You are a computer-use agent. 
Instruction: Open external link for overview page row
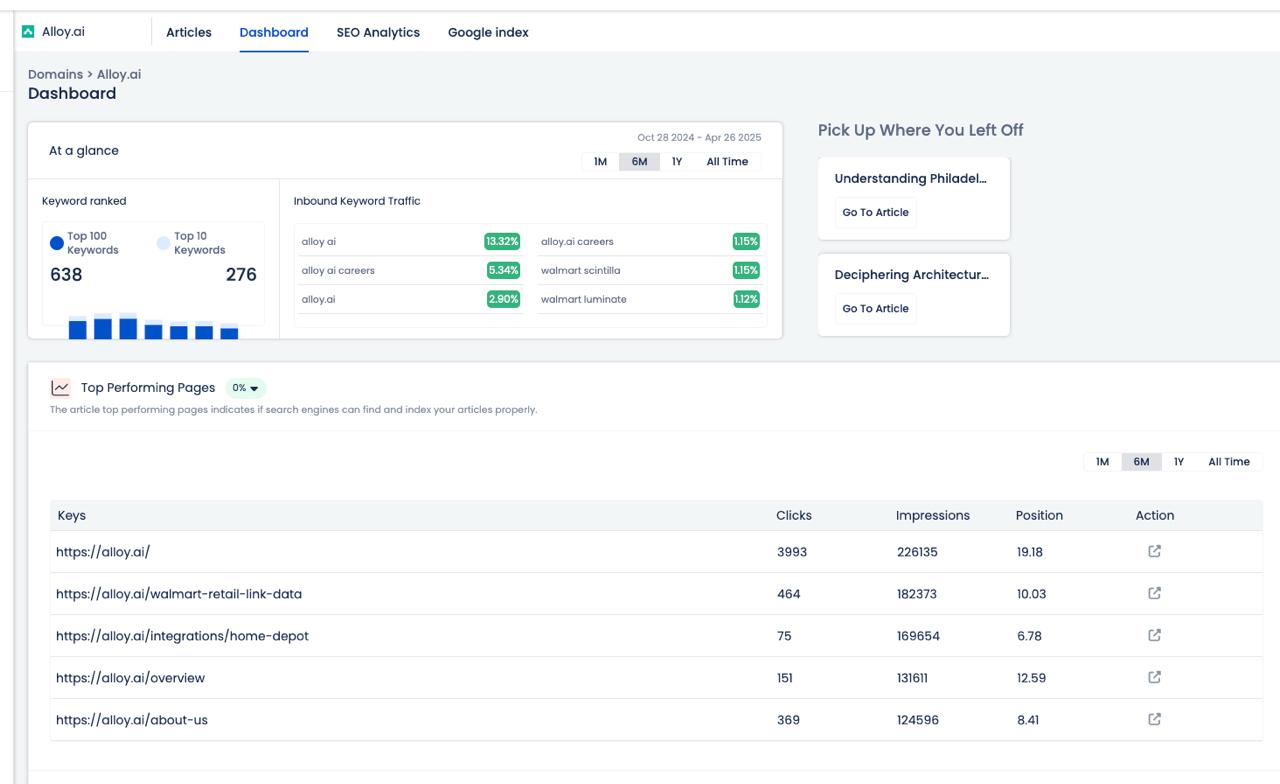[x=1154, y=677]
